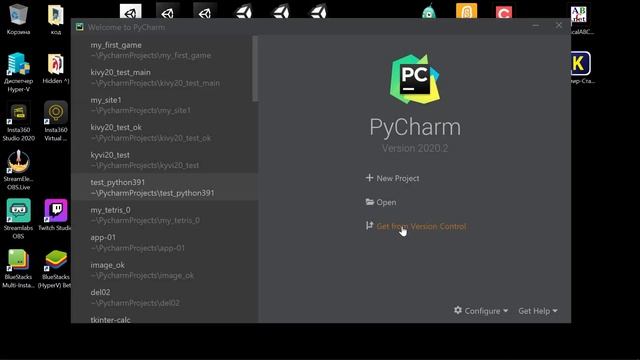Open recent project tkinter-calc
The width and height of the screenshot is (640, 360).
tap(164, 318)
